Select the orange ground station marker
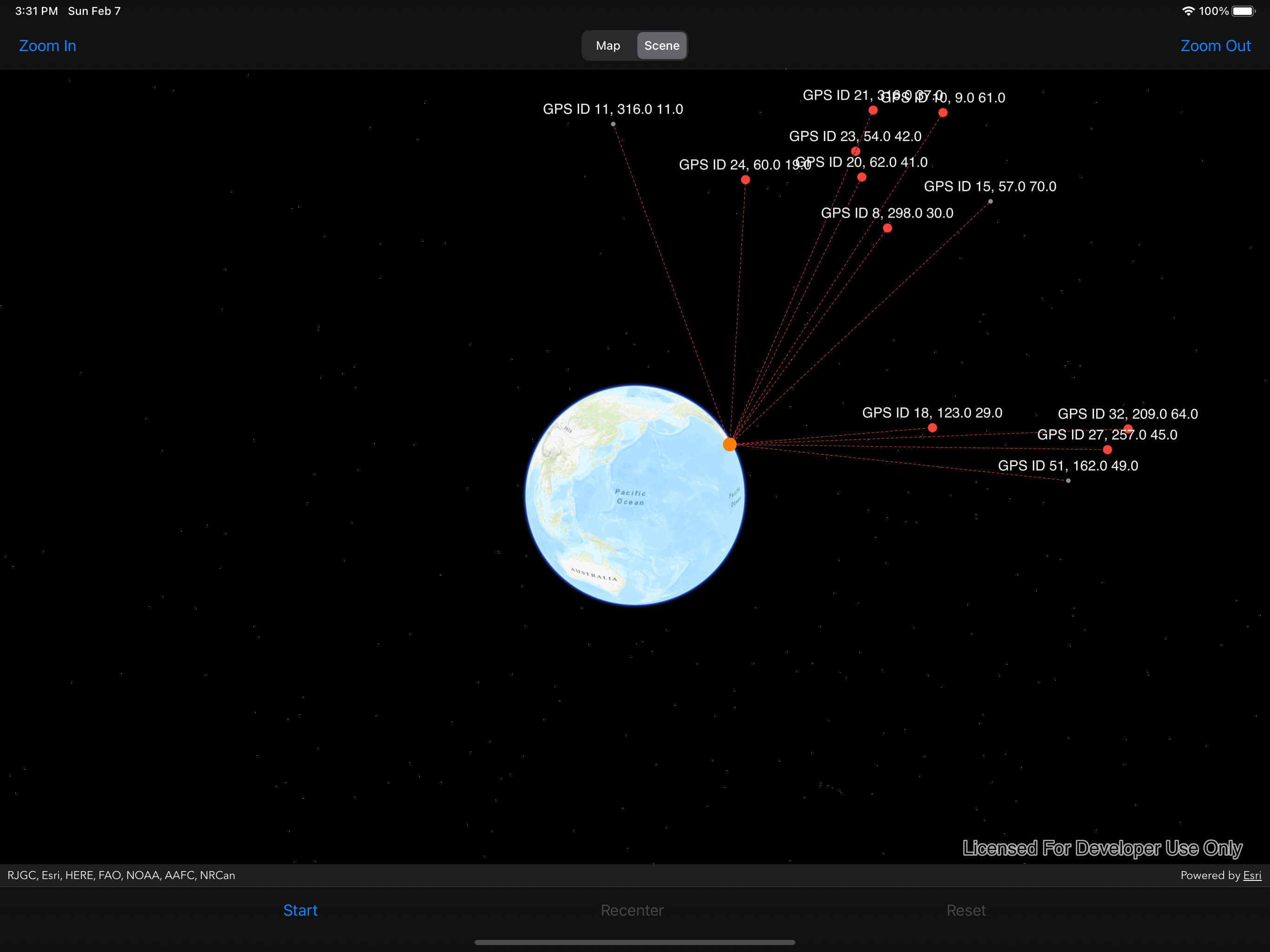This screenshot has height=952, width=1270. click(x=730, y=444)
